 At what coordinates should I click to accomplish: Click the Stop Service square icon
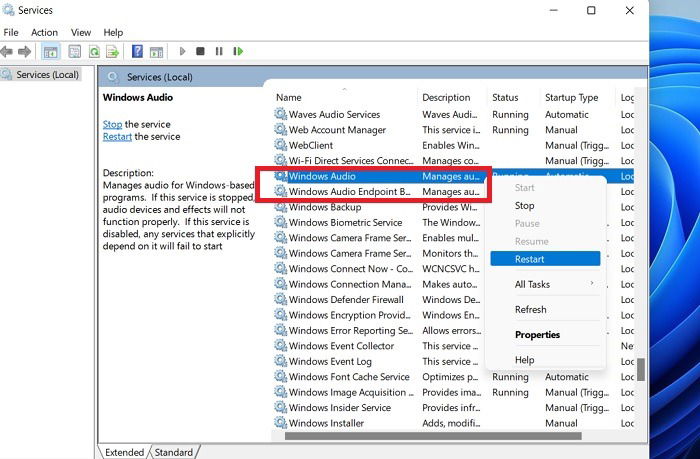200,51
